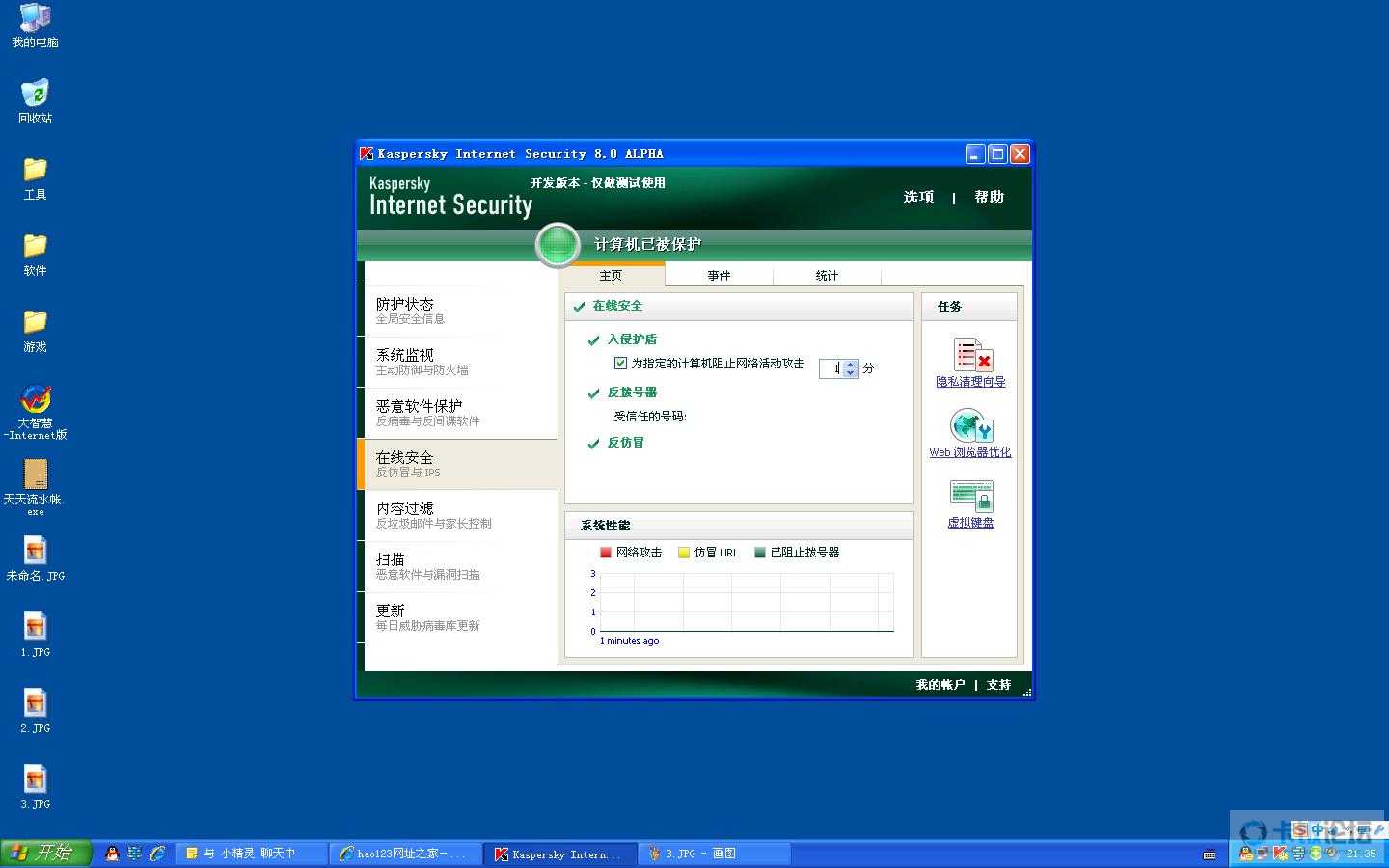Click the 受信任的号码 text
Screen dimensions: 1389x868
650,417
